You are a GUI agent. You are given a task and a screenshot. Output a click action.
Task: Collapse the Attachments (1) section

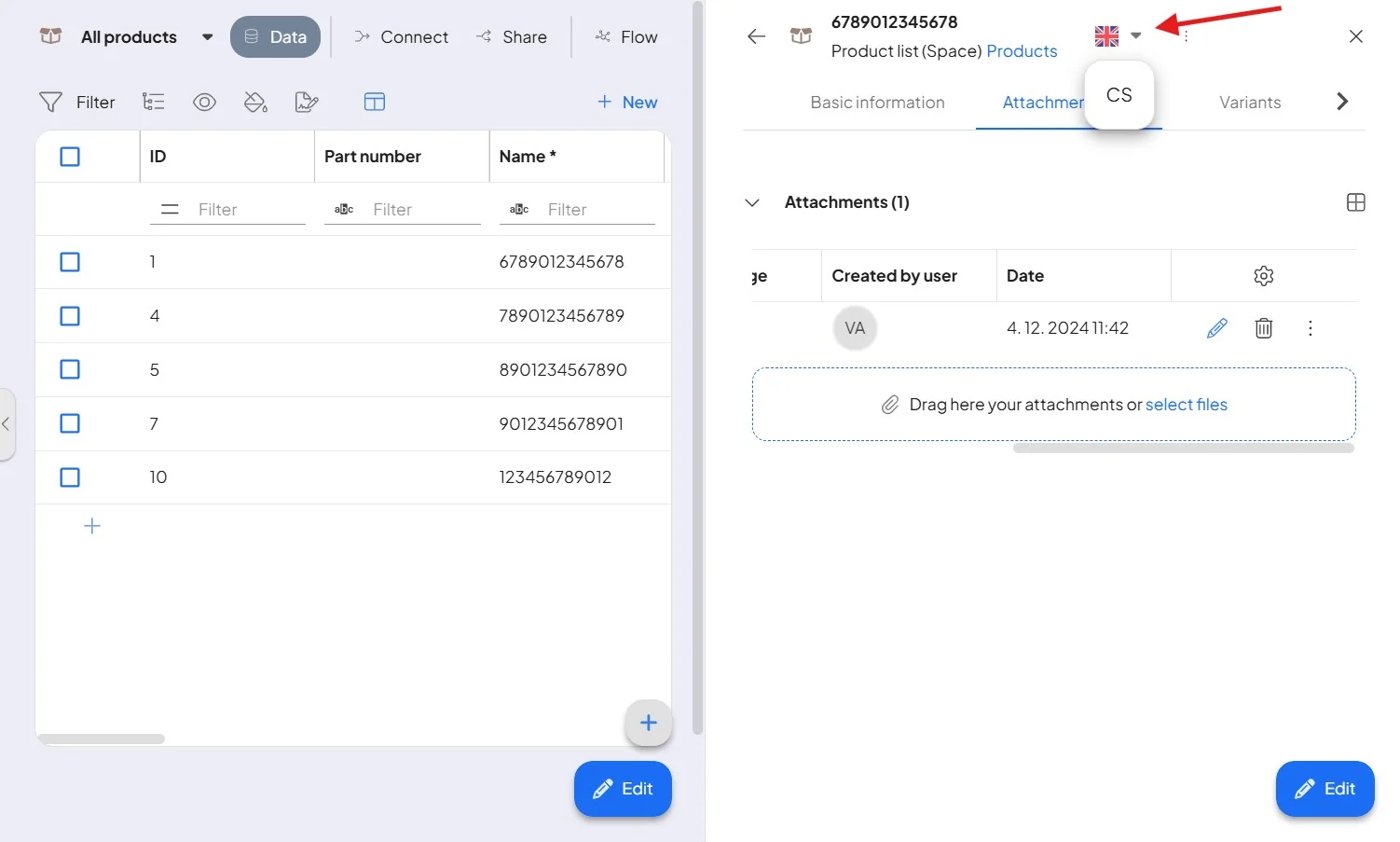(752, 202)
